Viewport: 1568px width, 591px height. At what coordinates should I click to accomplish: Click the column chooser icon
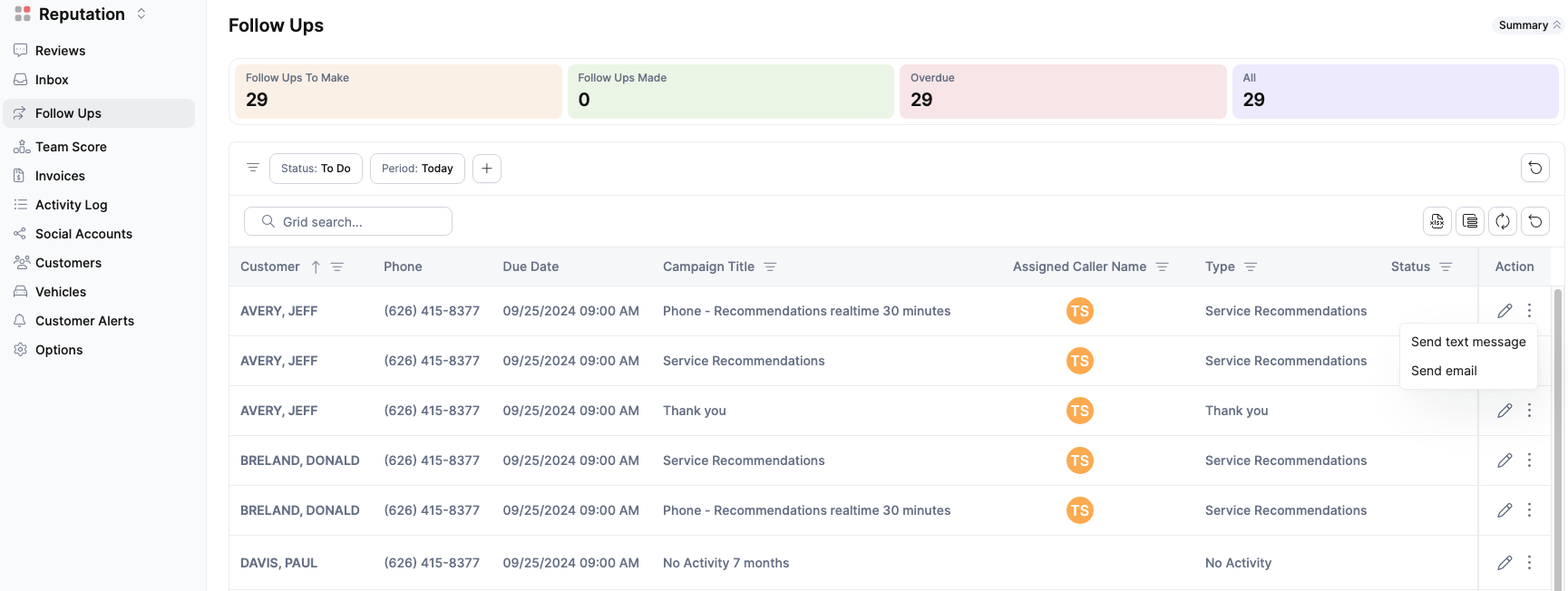point(1470,221)
